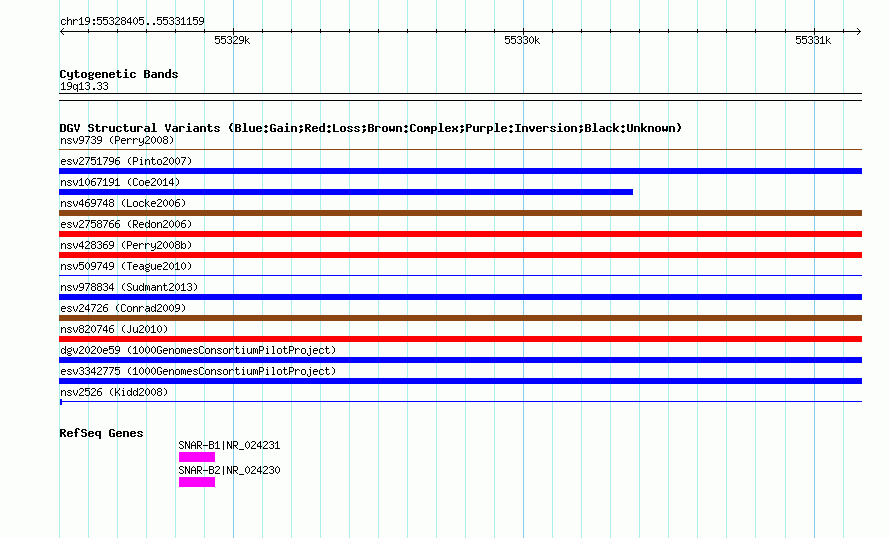Click the left arrow of the ruler
Screen dimensions: 890x538
(x=62, y=31)
